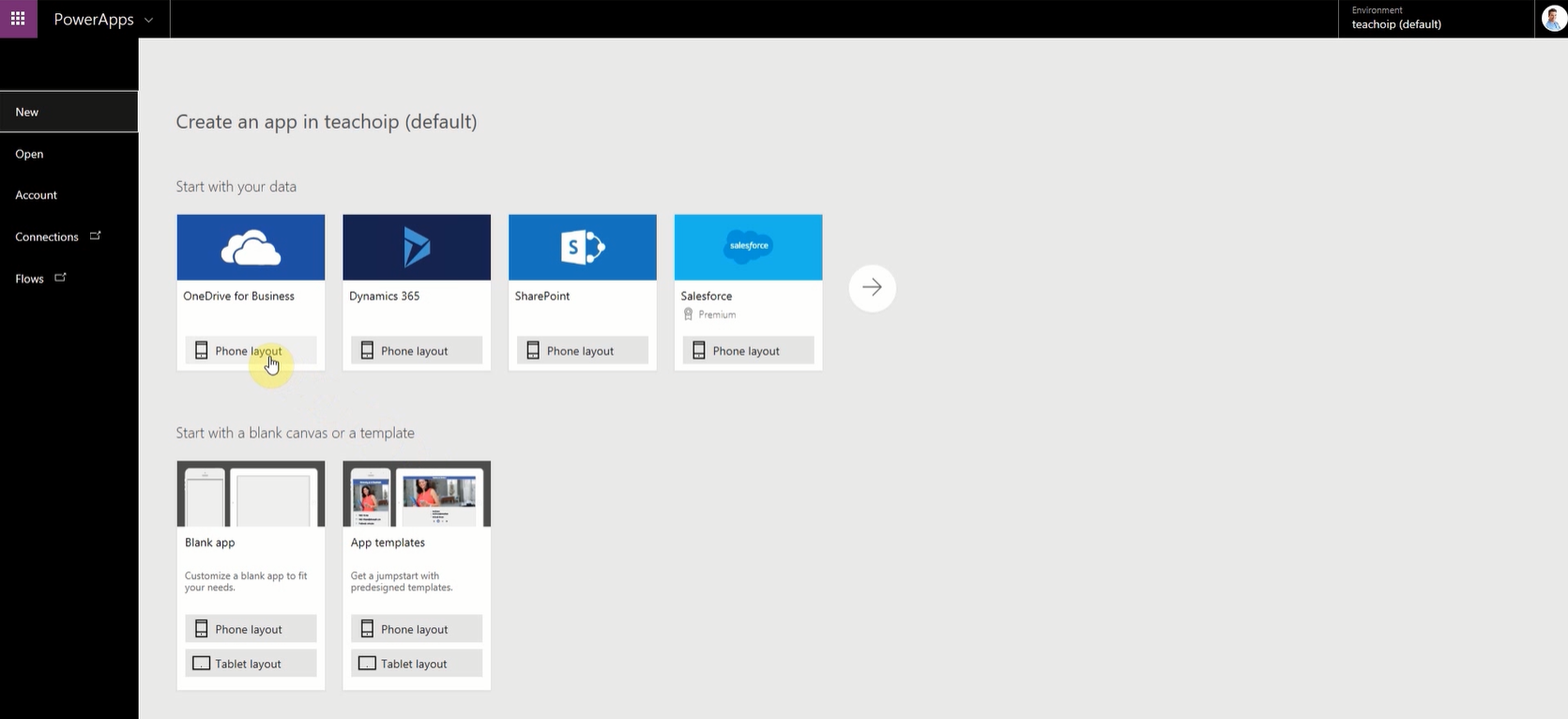
Task: Click the OneDrive for Business cloud tile
Action: [x=251, y=247]
